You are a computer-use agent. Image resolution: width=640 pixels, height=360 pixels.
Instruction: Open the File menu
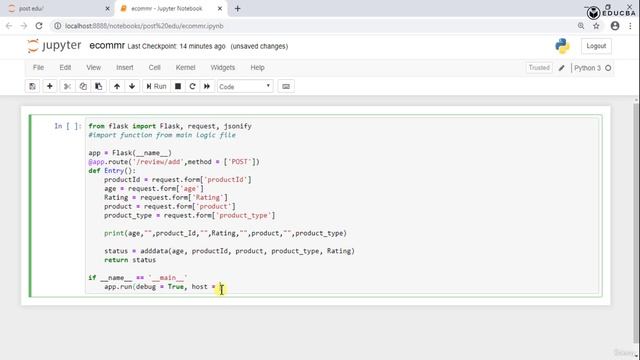[38, 68]
